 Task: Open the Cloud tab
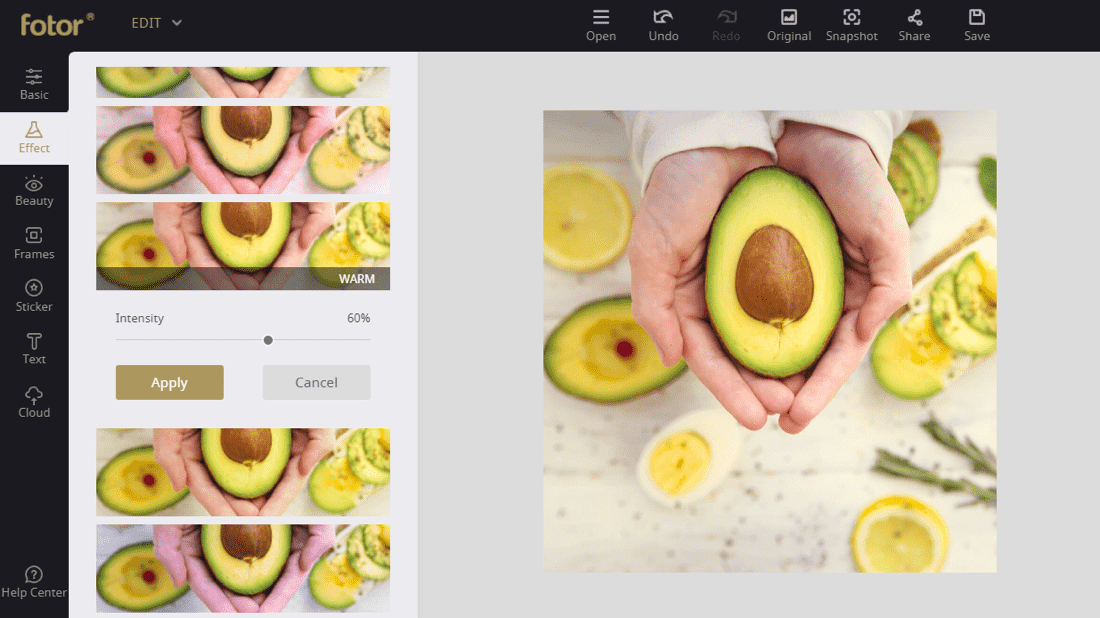[34, 402]
